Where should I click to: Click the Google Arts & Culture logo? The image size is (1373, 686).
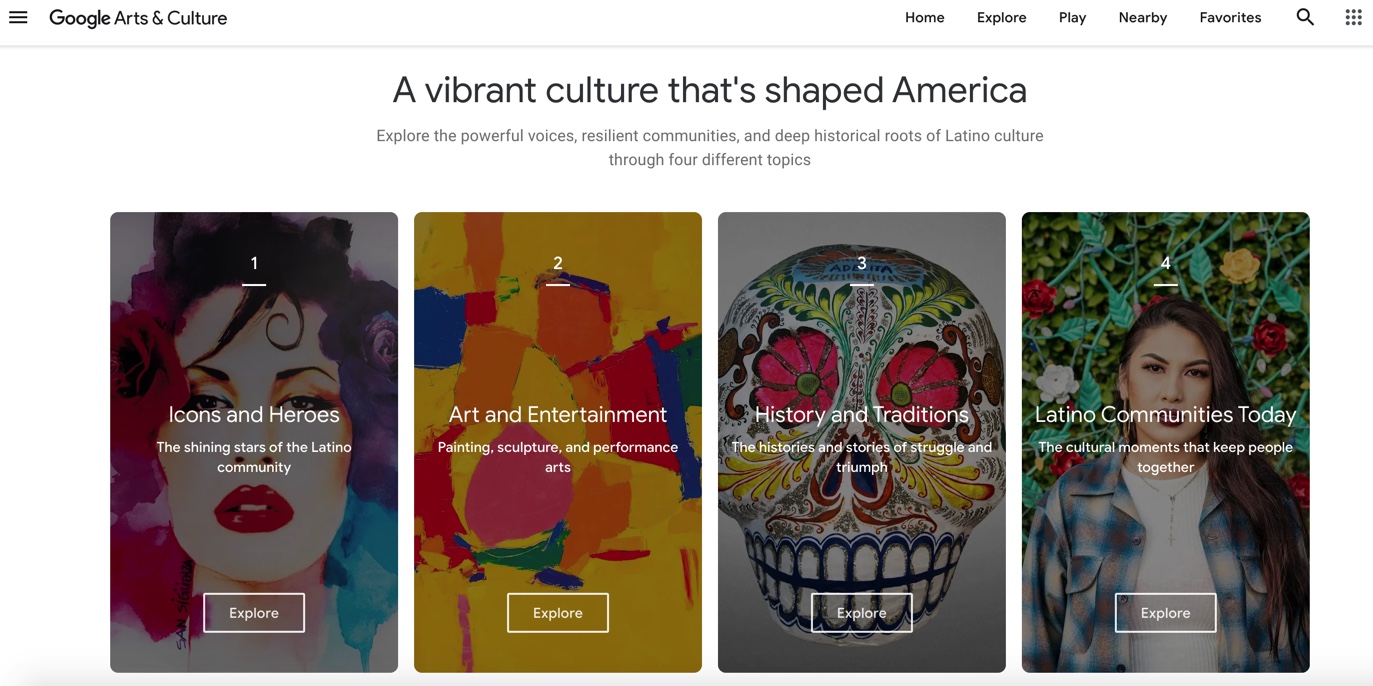[x=138, y=18]
